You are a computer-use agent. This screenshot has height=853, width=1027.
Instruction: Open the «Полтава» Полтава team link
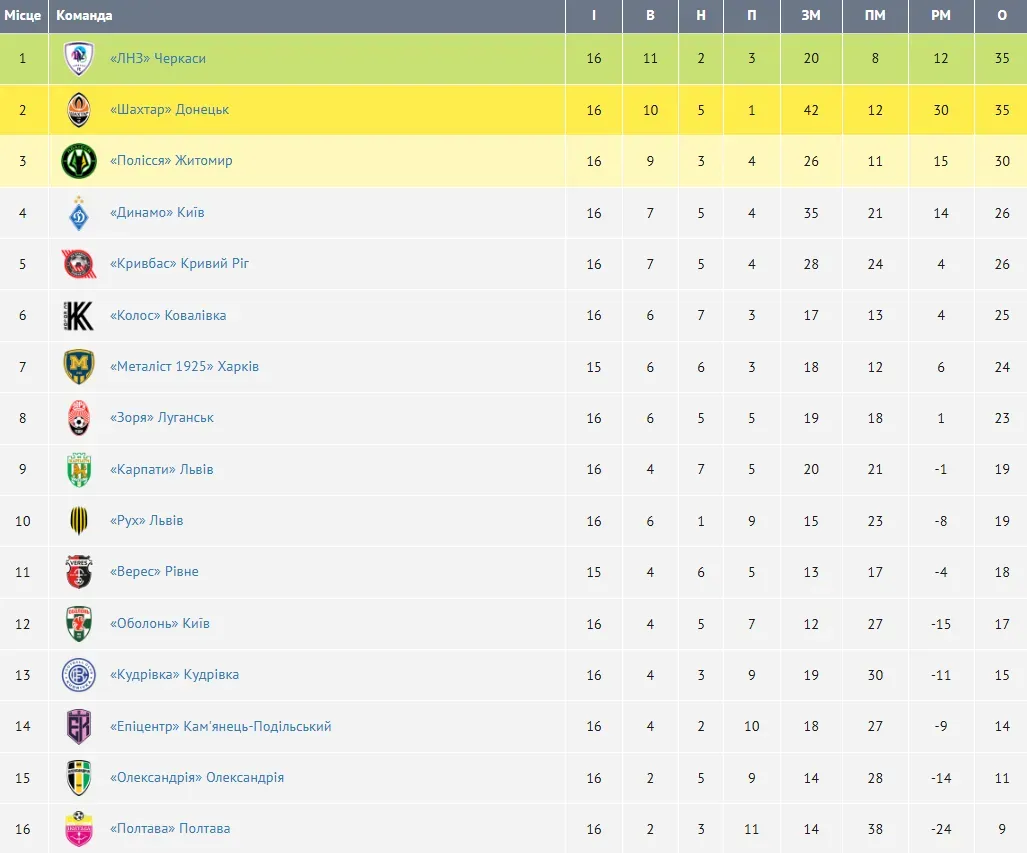click(x=169, y=829)
